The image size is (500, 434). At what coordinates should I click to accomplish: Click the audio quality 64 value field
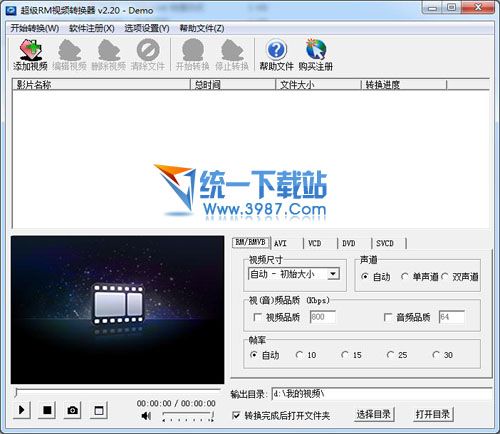pyautogui.click(x=452, y=317)
